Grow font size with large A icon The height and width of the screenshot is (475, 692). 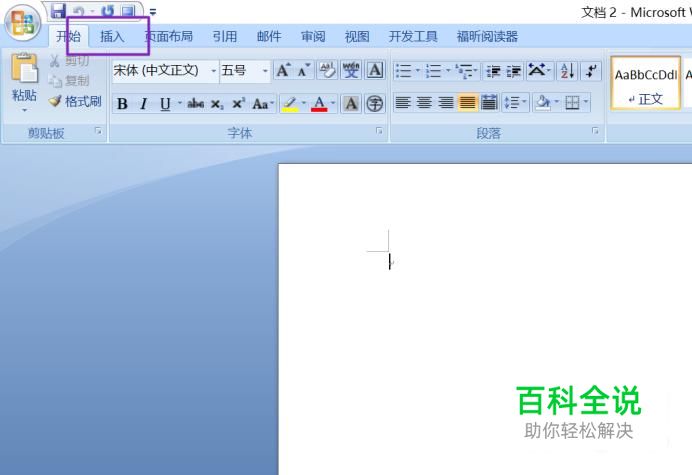[282, 71]
